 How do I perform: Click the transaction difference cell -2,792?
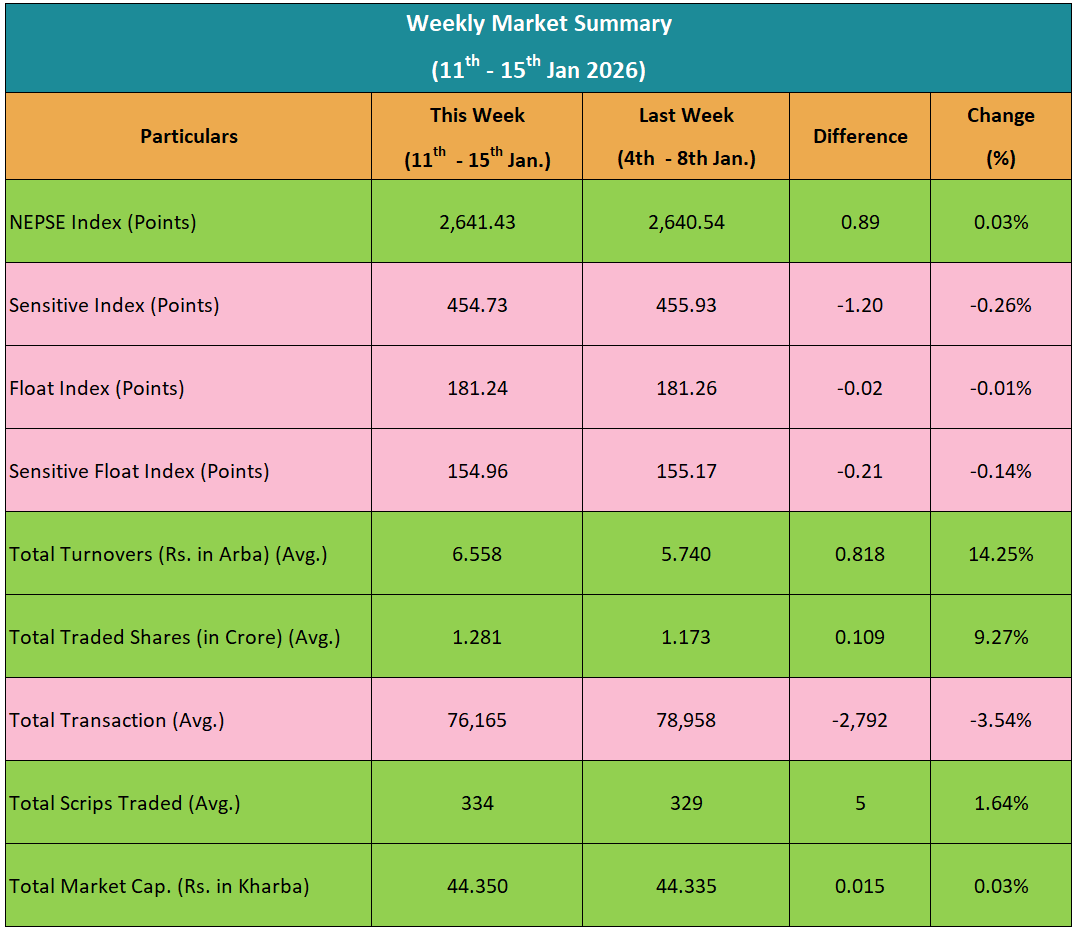click(x=860, y=720)
